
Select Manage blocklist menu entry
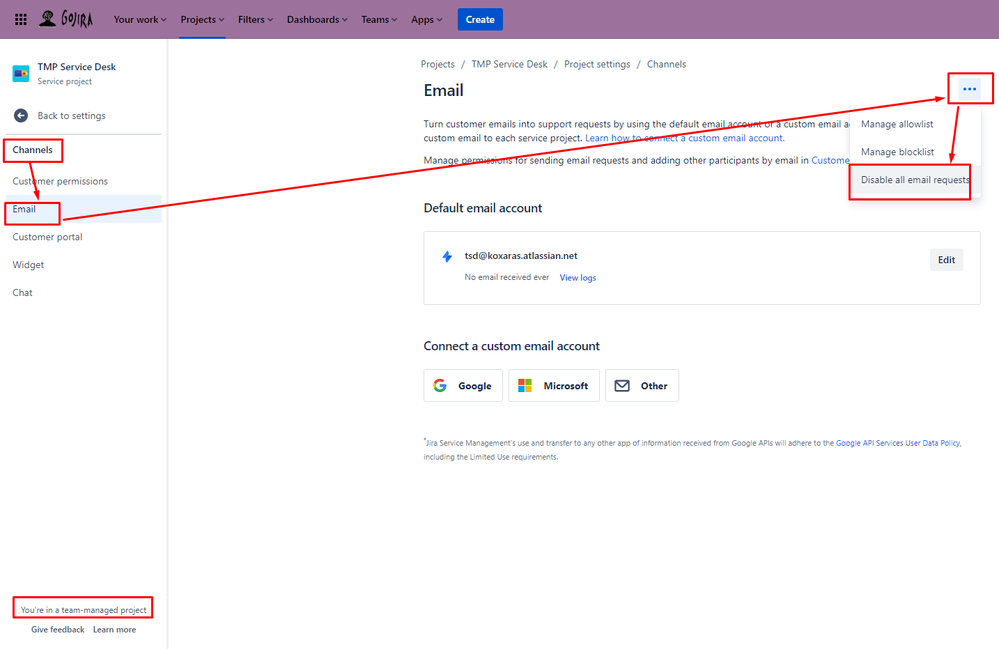[915, 152]
